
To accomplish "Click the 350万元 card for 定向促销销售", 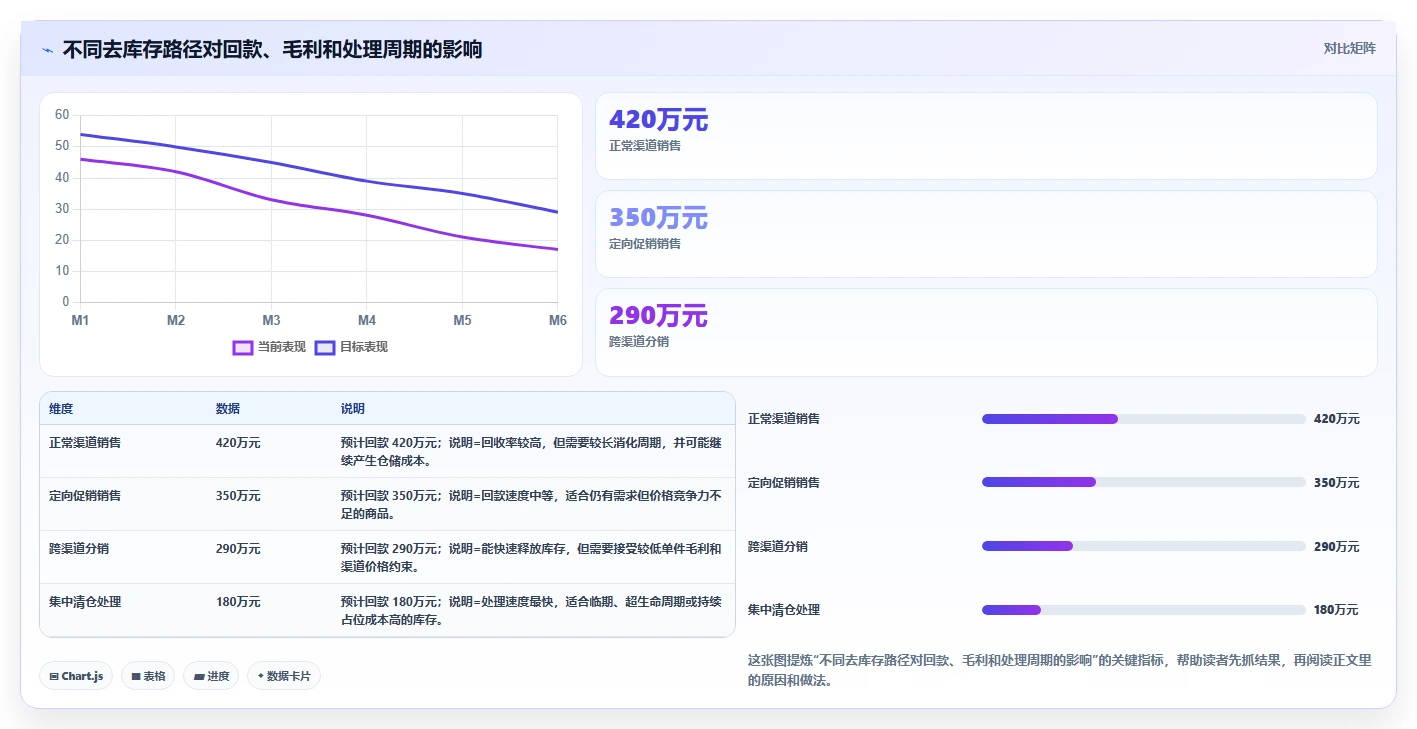I will (986, 234).
